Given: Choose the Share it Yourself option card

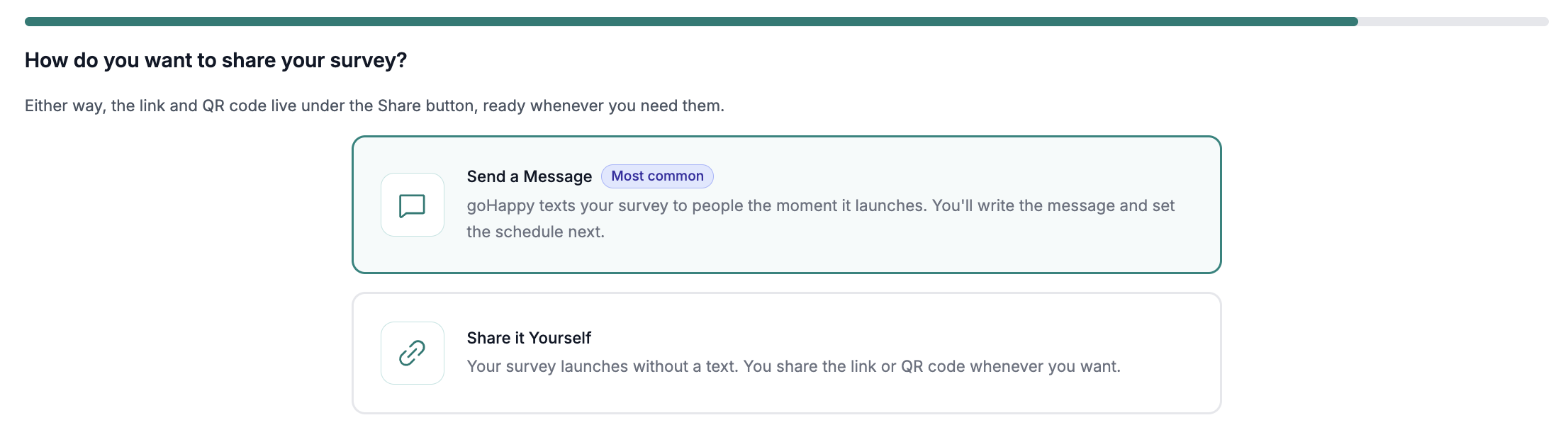Looking at the screenshot, I should pyautogui.click(x=786, y=353).
